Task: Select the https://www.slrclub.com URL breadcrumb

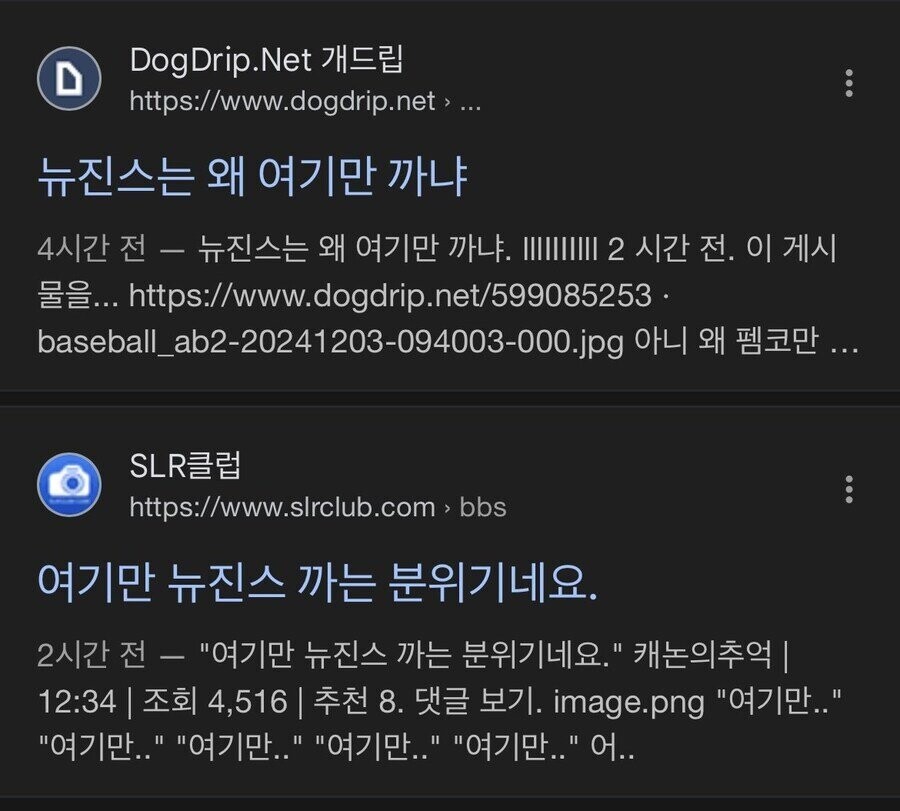Action: (282, 507)
